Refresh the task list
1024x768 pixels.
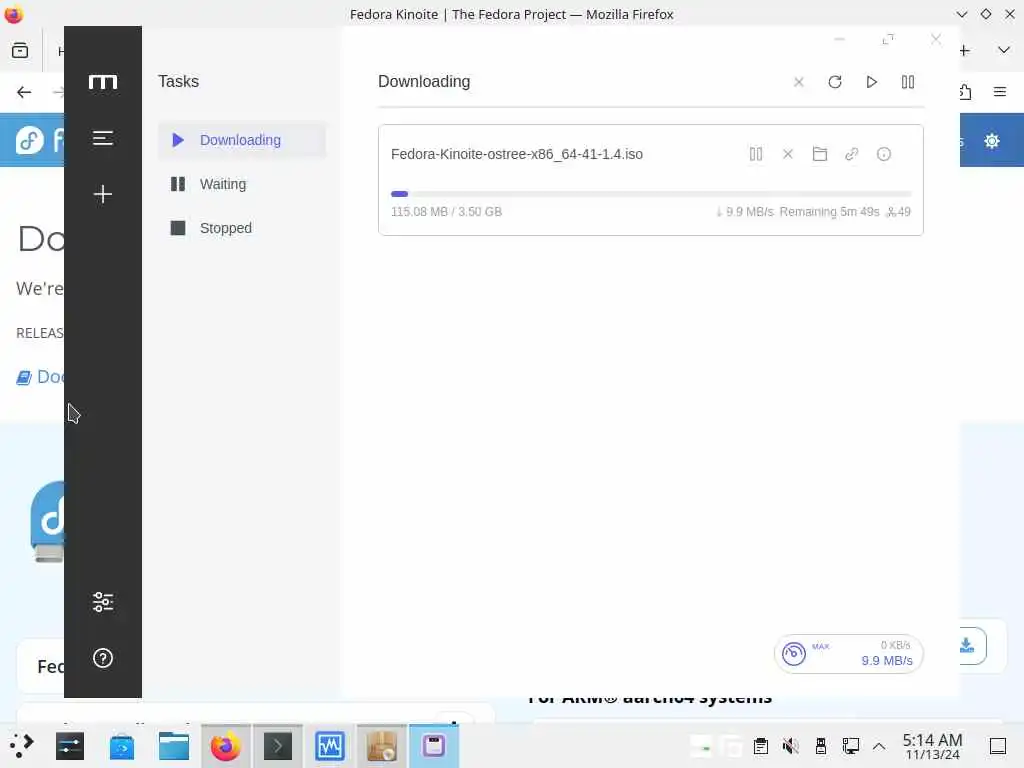[835, 82]
